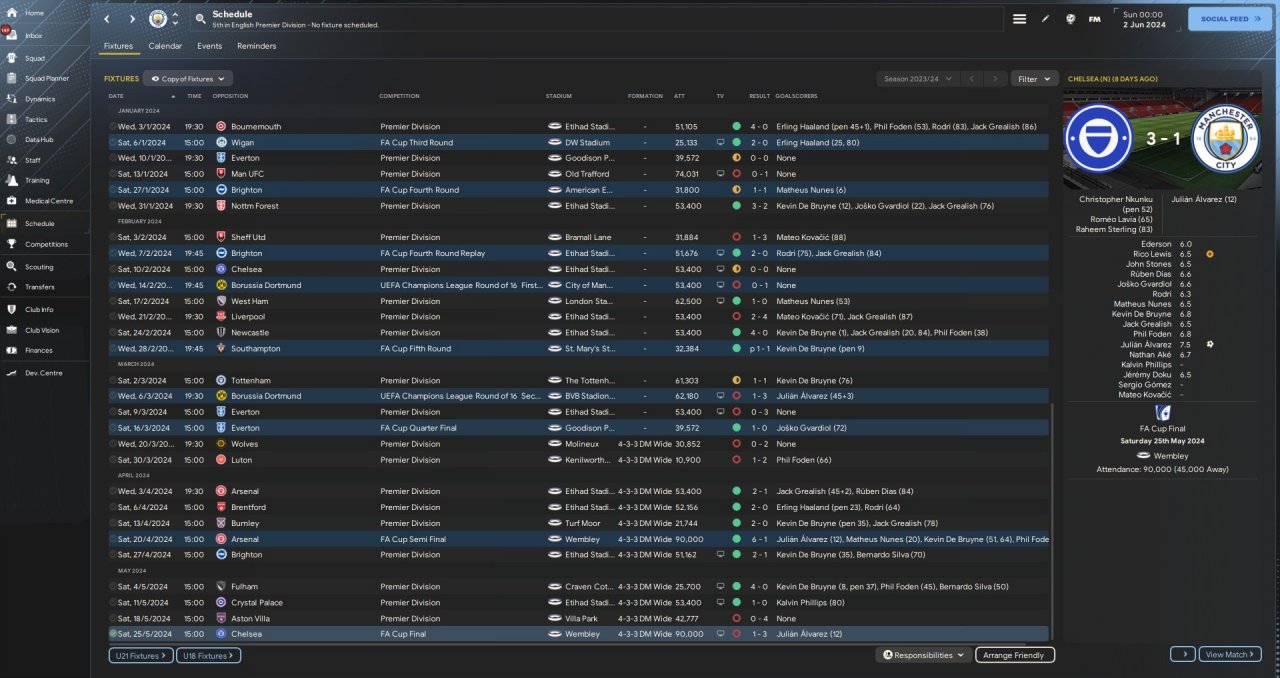Open Squad Planner in sidebar

[x=47, y=78]
